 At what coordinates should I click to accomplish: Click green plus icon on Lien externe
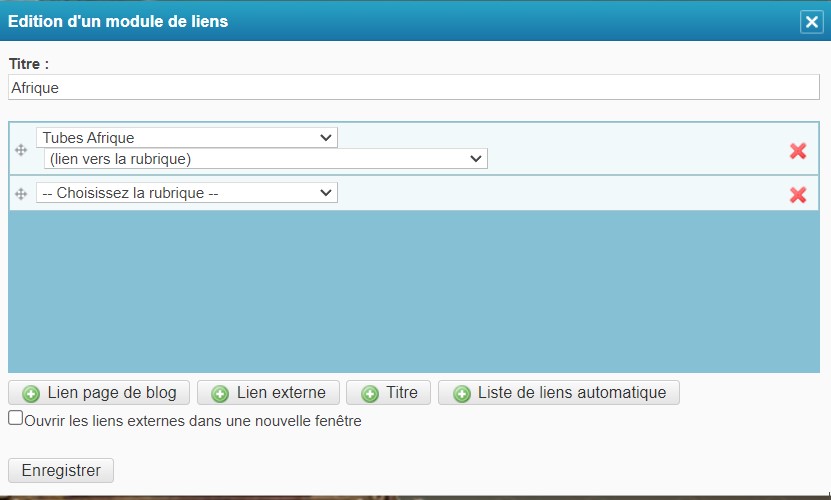tap(220, 394)
